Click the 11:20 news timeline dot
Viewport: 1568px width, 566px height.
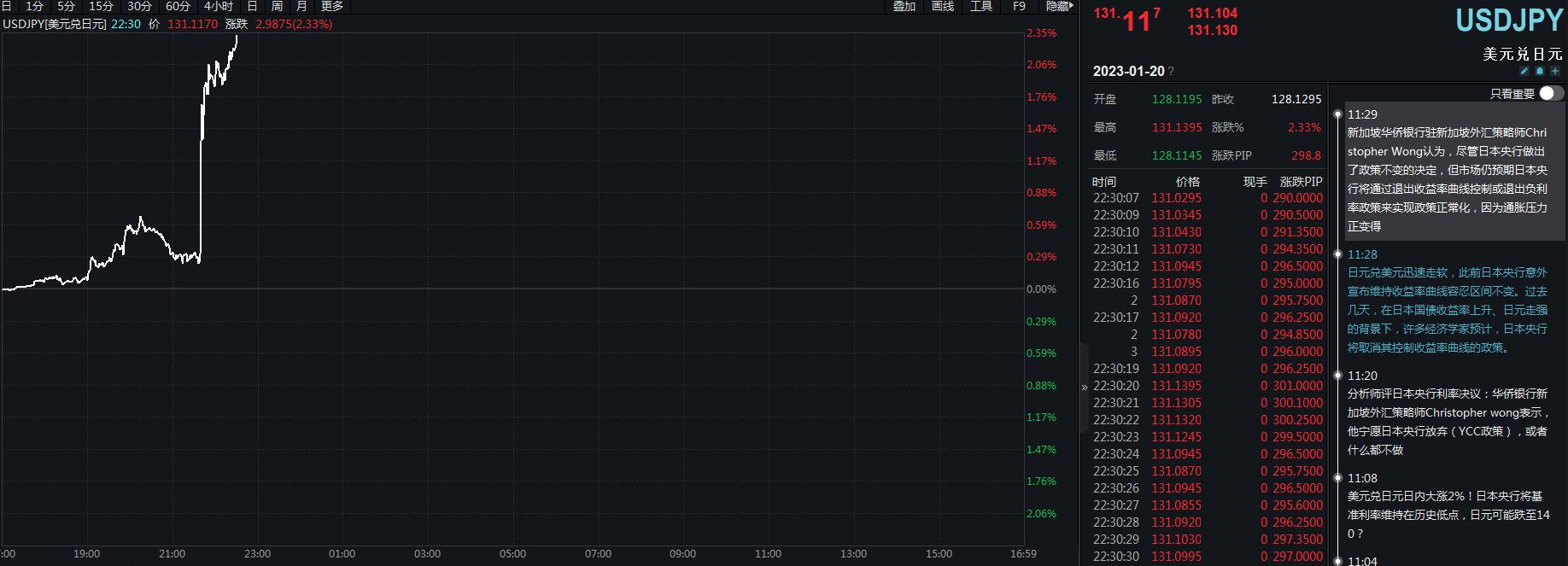point(1337,376)
